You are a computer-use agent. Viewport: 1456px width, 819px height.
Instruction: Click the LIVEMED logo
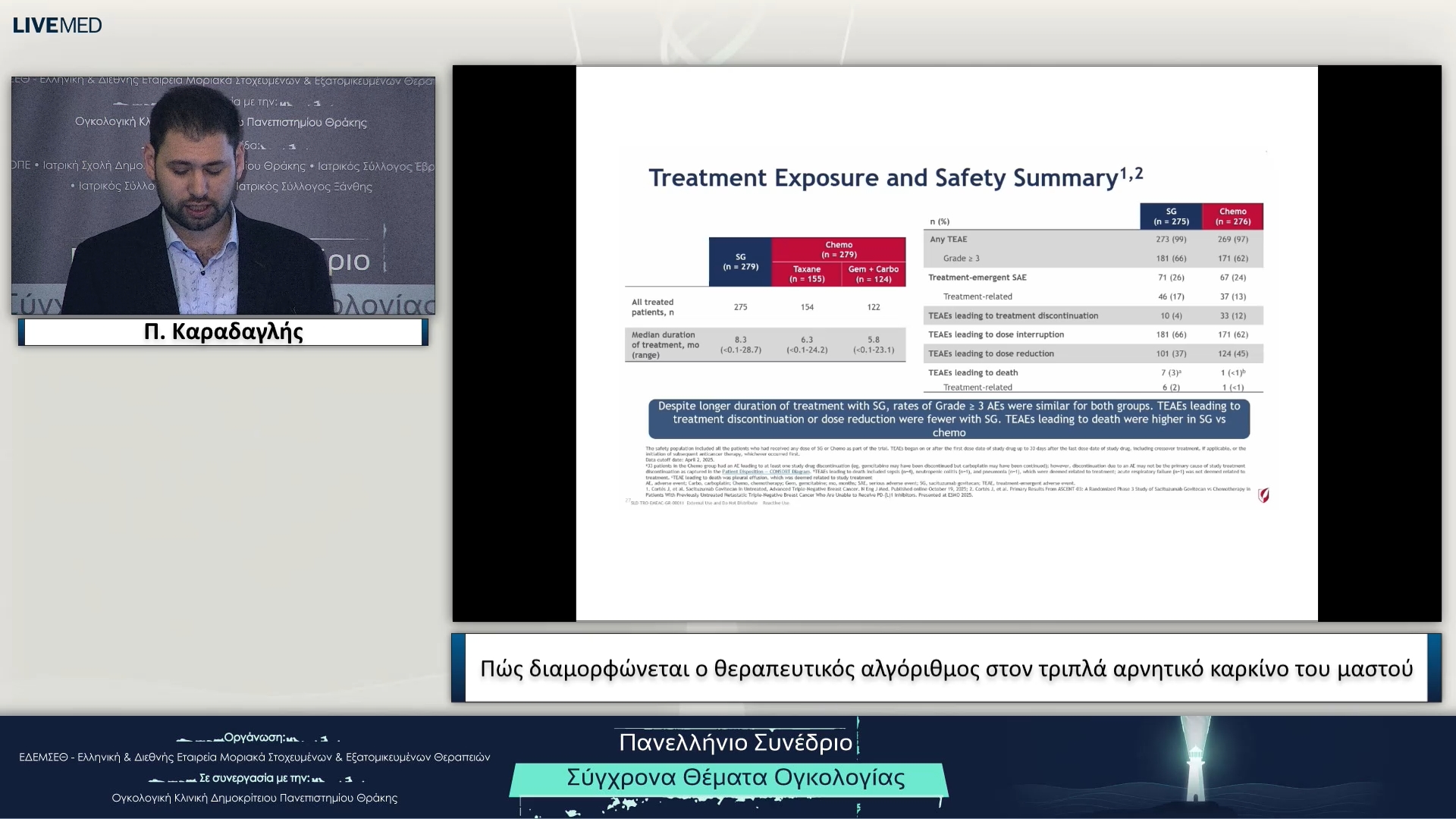tap(57, 25)
